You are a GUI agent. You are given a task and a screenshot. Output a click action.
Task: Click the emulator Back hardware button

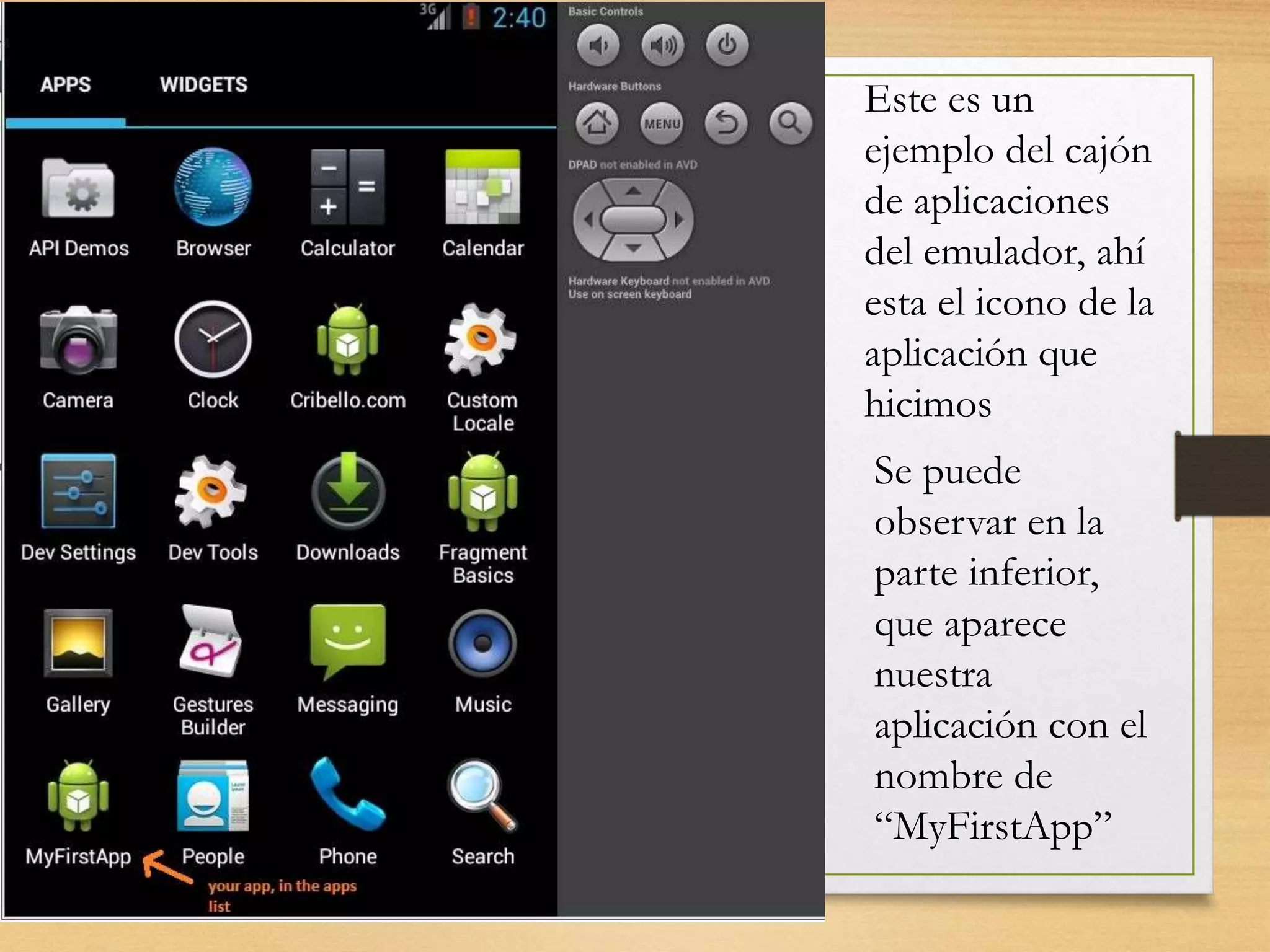tap(726, 123)
